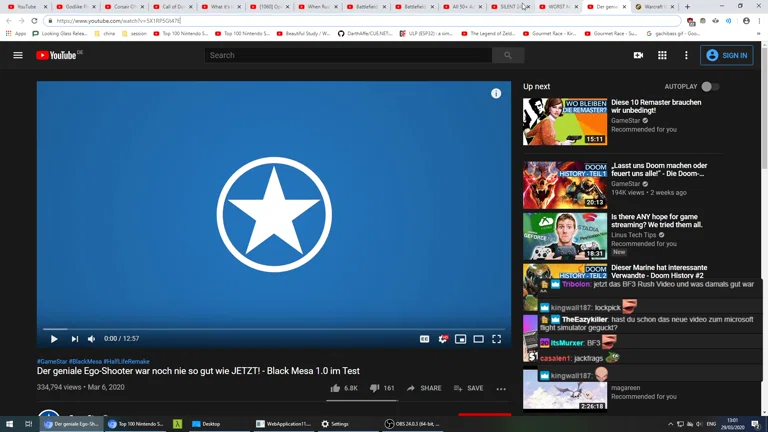The height and width of the screenshot is (432, 768).
Task: Switch to the 'WORST' browser tab
Action: (559, 7)
